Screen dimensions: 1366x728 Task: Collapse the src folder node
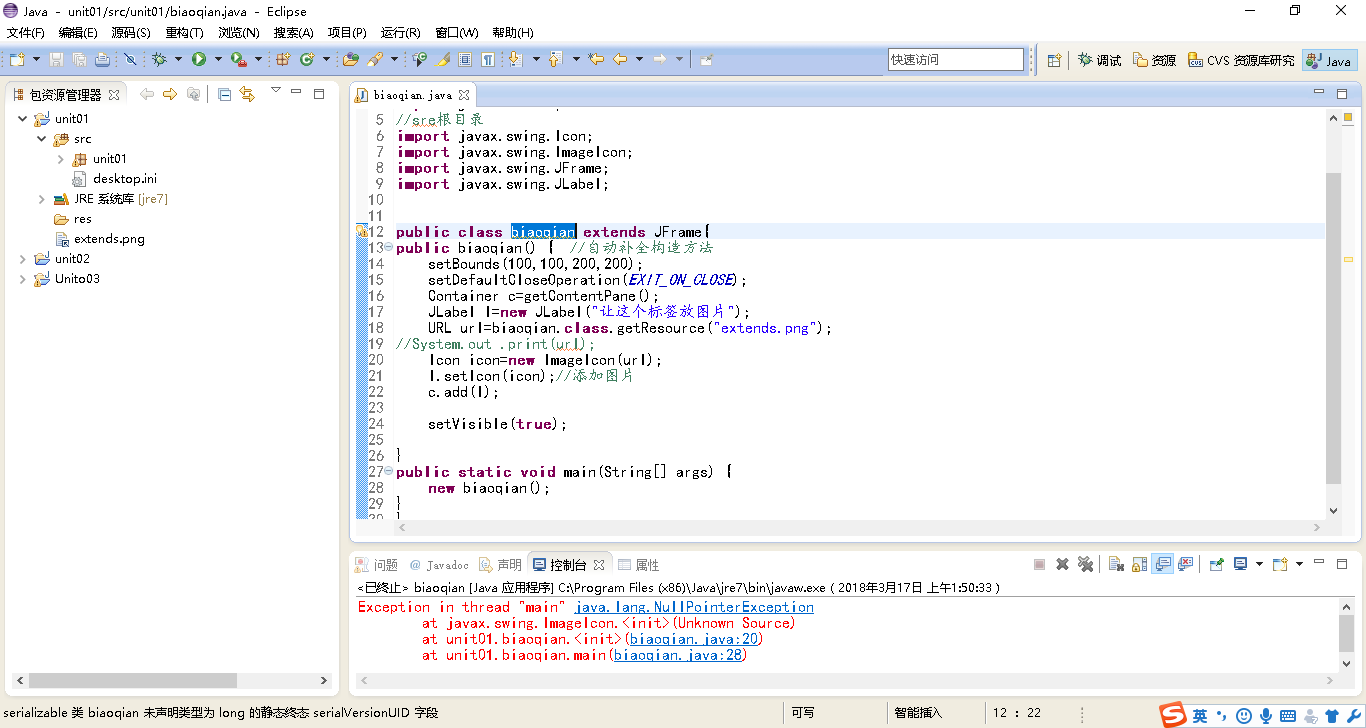[x=42, y=139]
